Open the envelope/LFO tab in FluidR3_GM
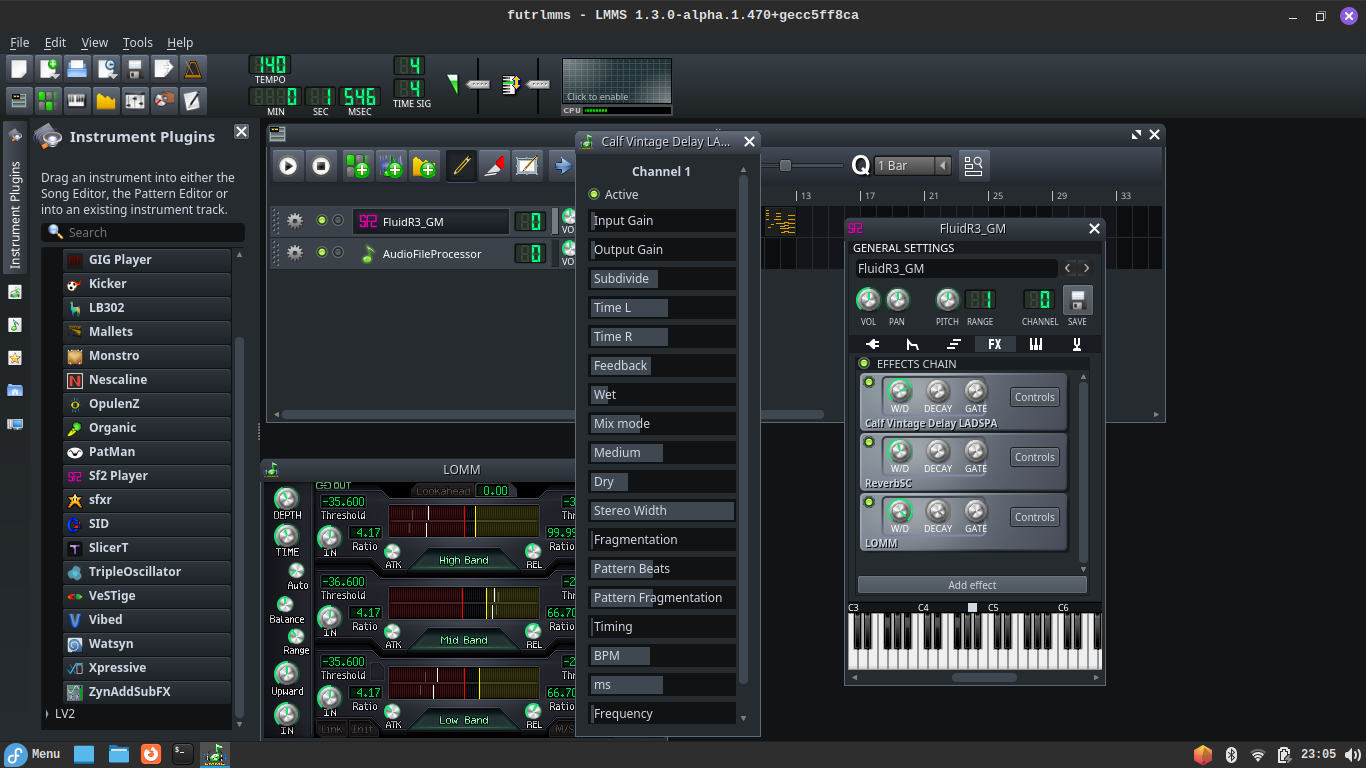The image size is (1366, 768). click(x=912, y=344)
